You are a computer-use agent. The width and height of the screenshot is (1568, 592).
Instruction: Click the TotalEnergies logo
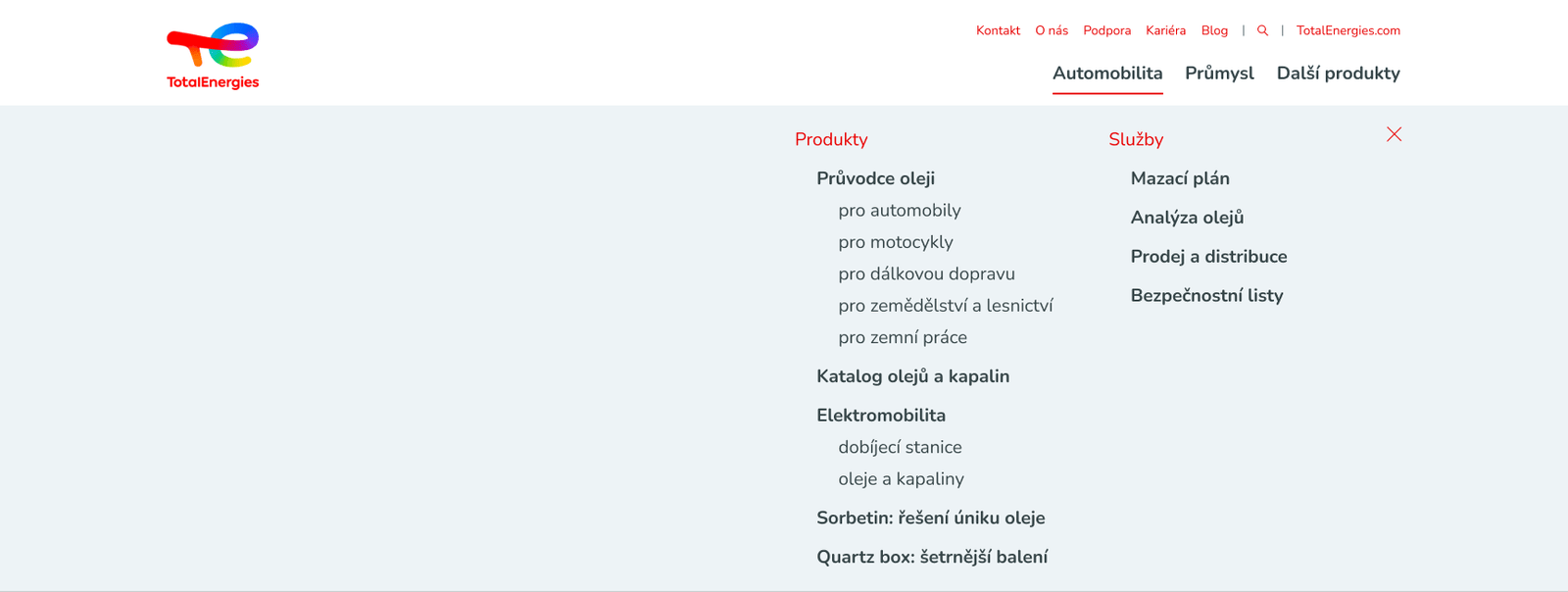(x=211, y=52)
